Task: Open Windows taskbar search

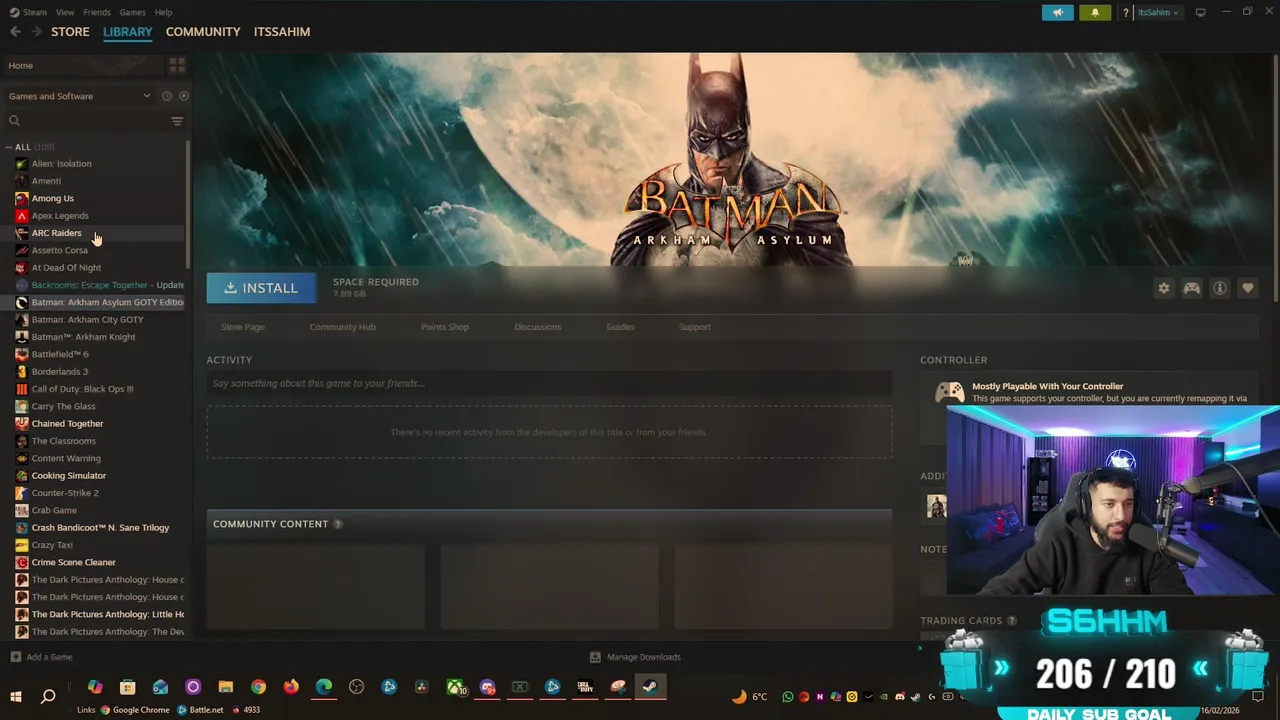Action: click(x=48, y=696)
